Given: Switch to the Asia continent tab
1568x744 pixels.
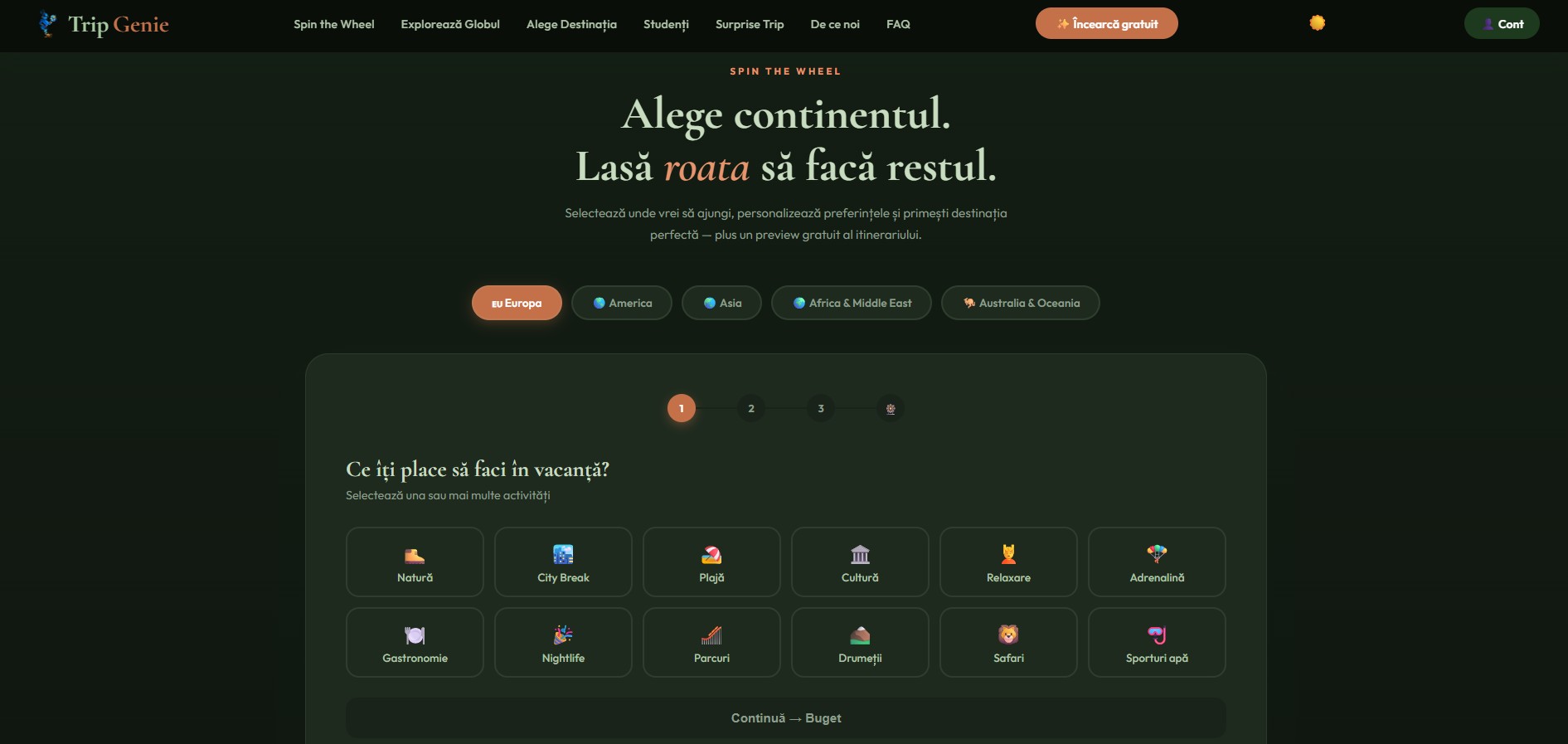Looking at the screenshot, I should click(721, 304).
